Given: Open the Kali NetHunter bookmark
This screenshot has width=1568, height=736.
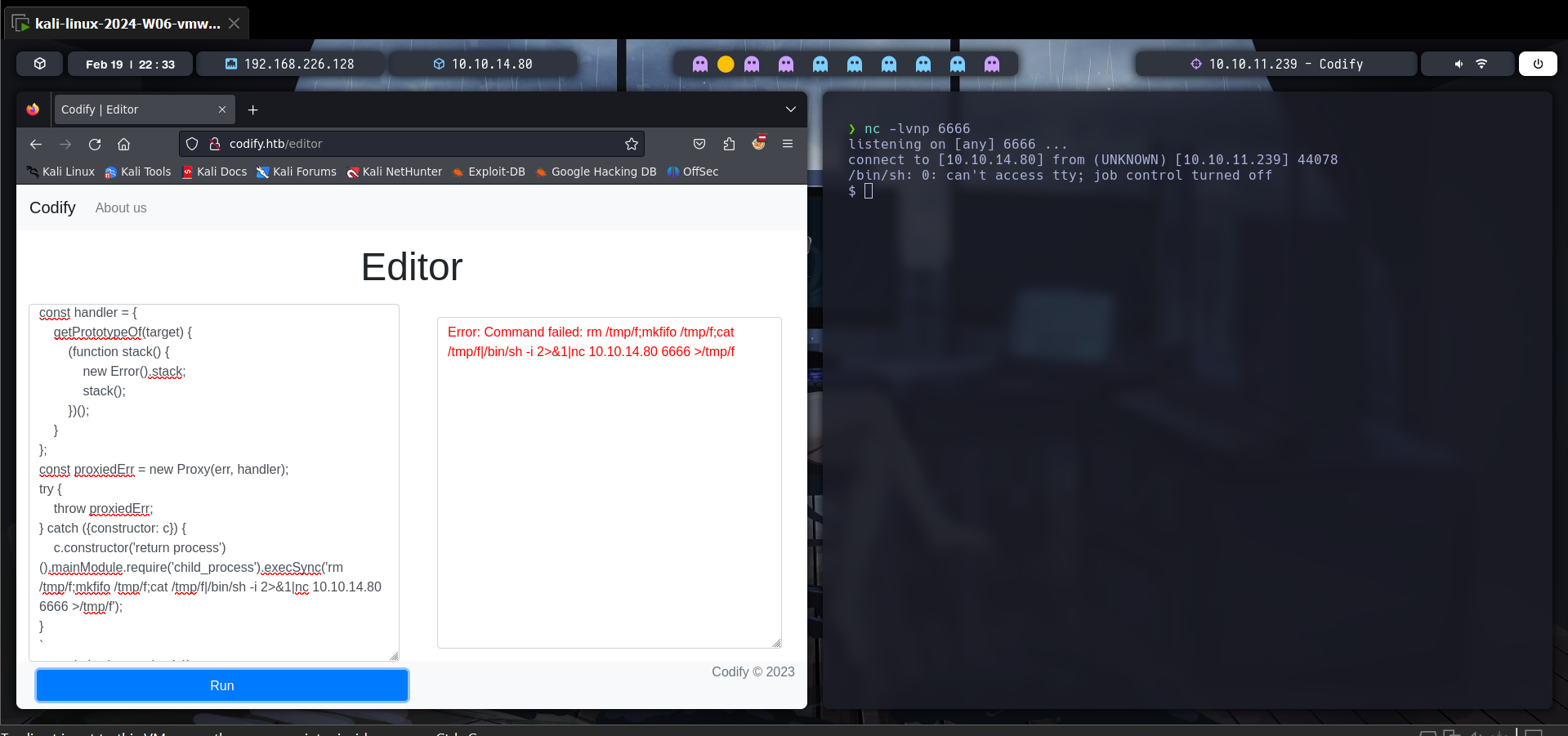Looking at the screenshot, I should point(395,172).
